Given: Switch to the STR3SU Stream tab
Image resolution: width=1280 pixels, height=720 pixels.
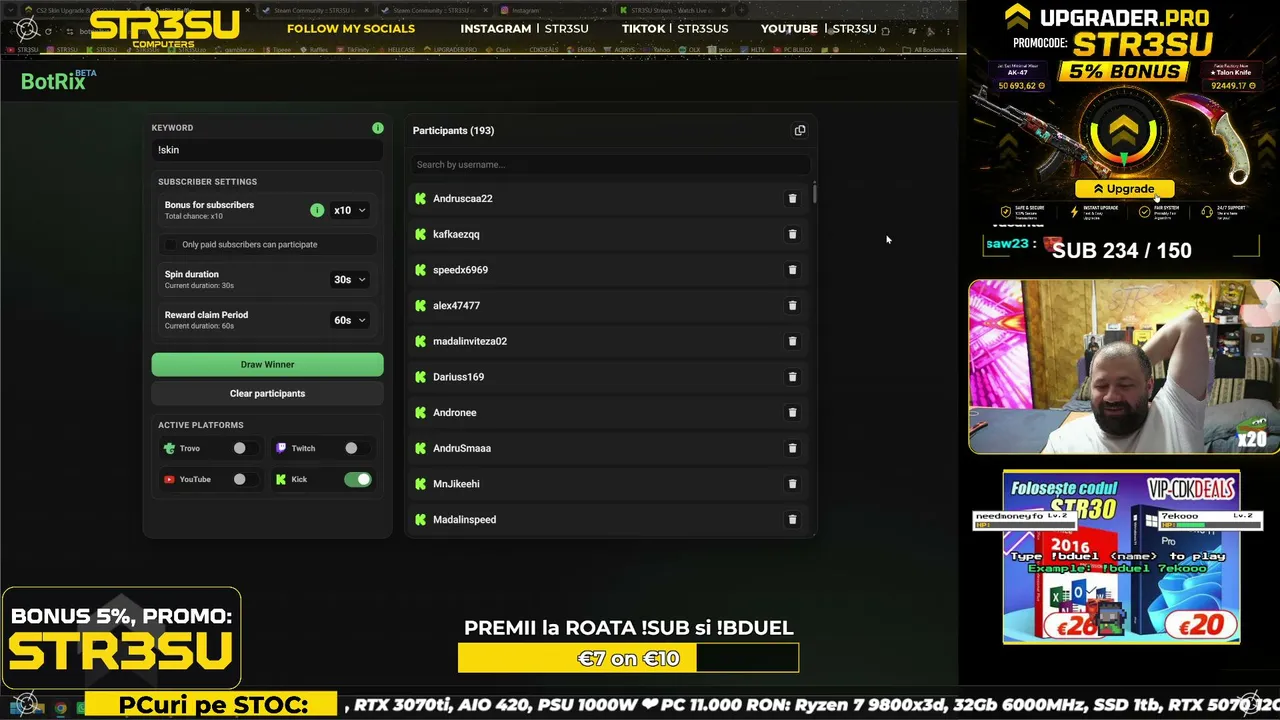Looking at the screenshot, I should click(x=675, y=10).
